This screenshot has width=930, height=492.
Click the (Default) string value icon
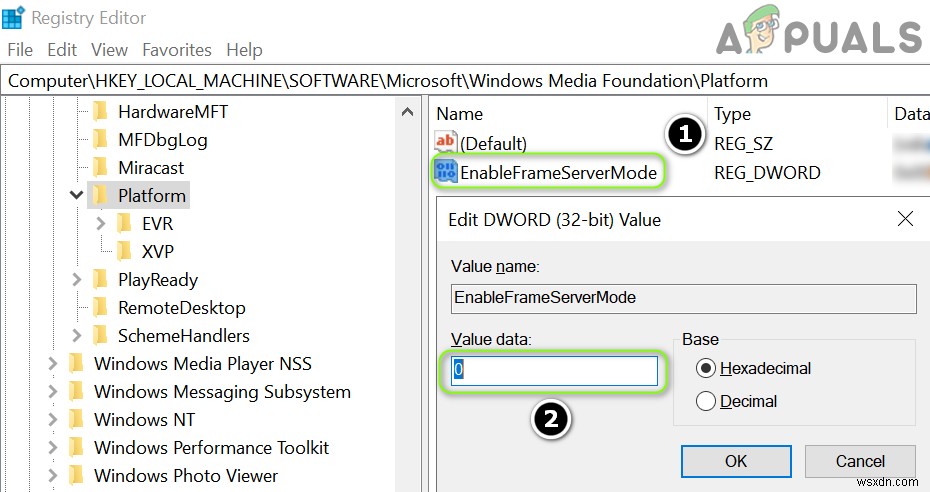(445, 142)
